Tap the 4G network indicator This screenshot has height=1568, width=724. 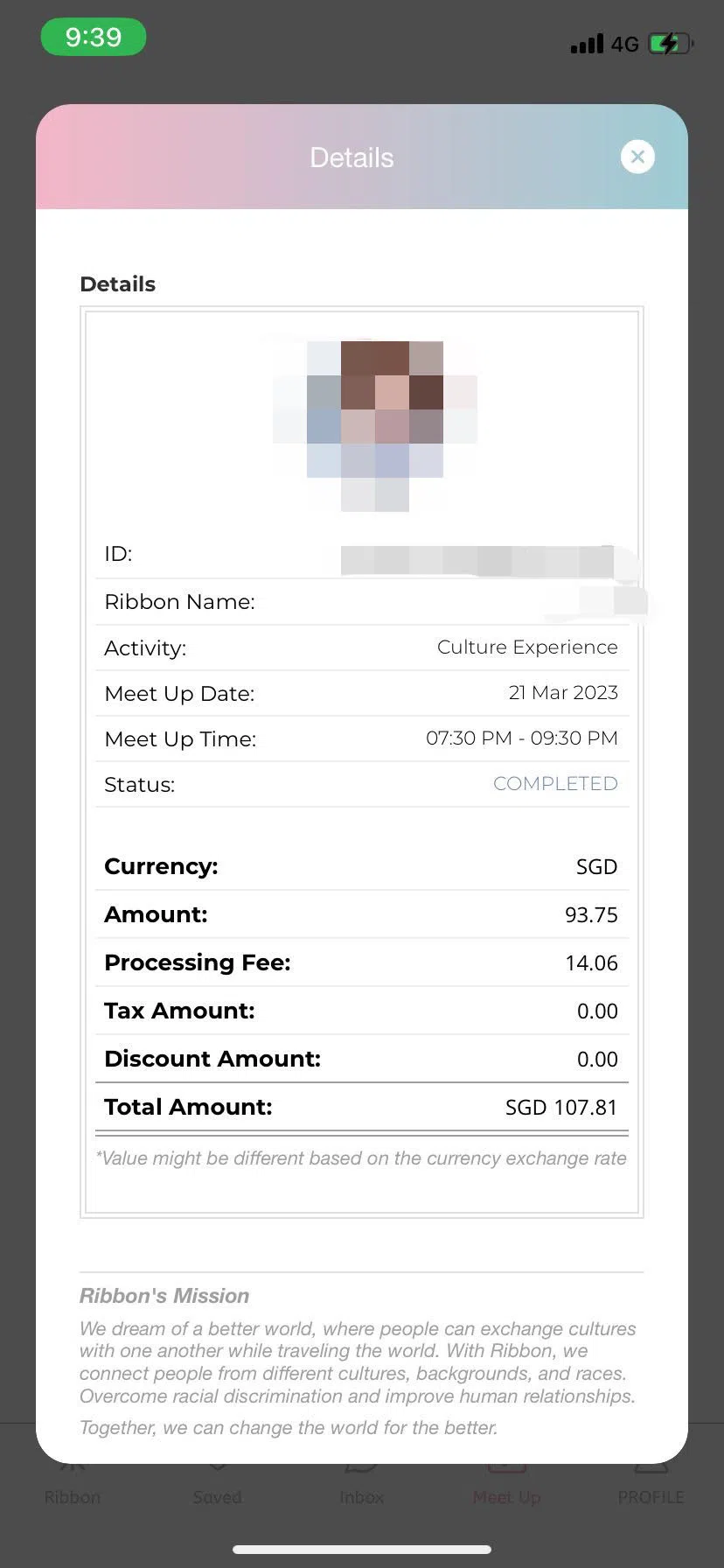(x=625, y=45)
